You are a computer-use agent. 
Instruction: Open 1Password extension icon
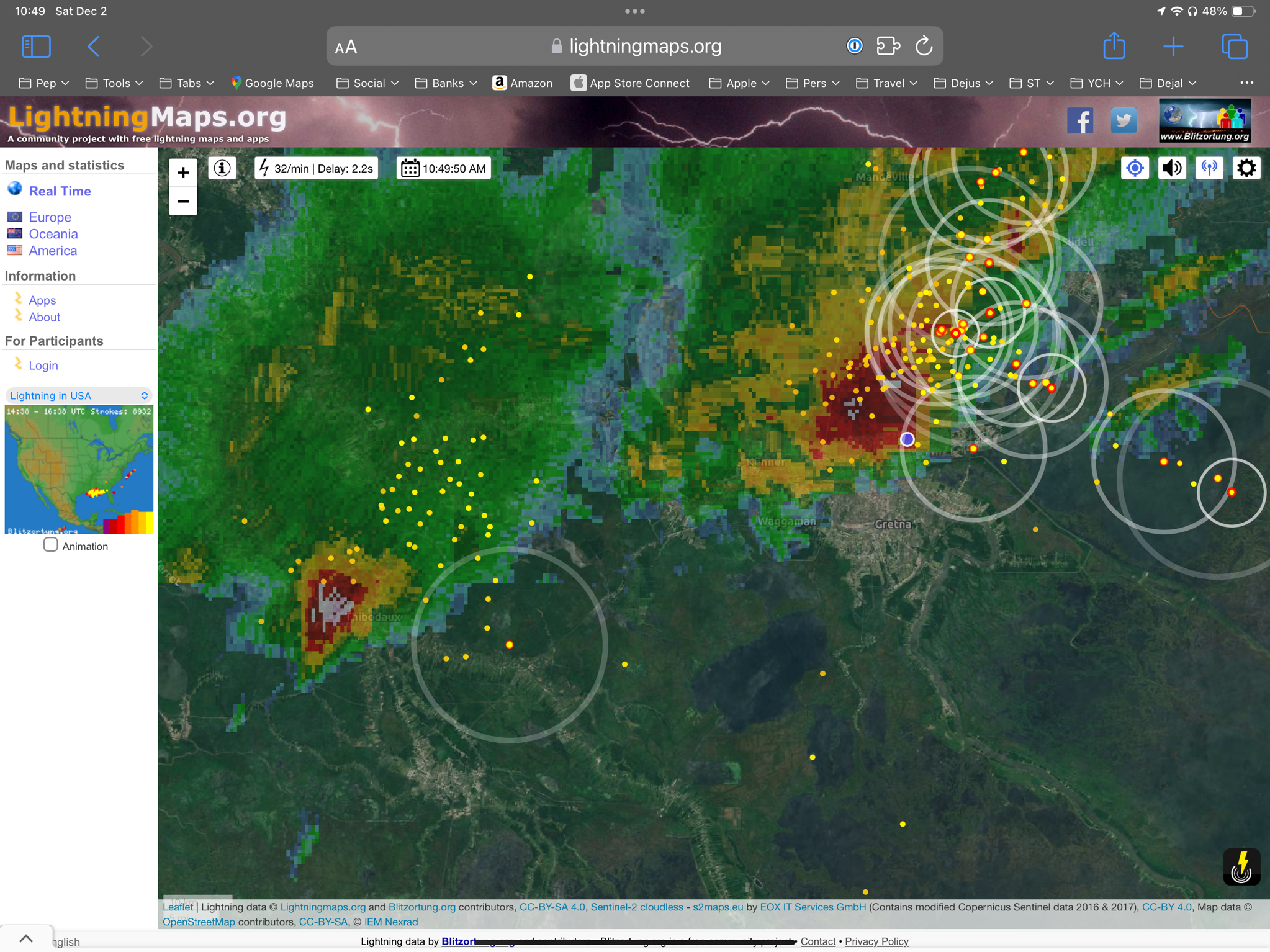854,46
